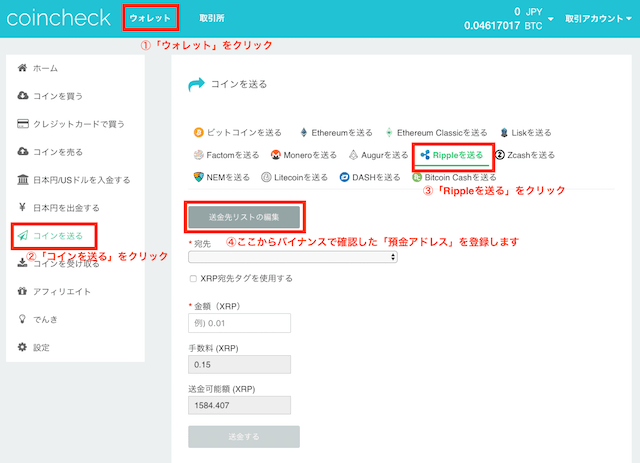Expand the JPY/BTC balance dropdown arrow
640x463 pixels.
coord(551,19)
